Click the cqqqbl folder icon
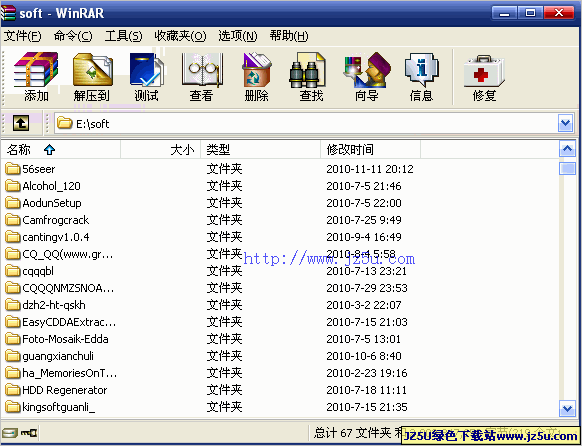 point(13,271)
